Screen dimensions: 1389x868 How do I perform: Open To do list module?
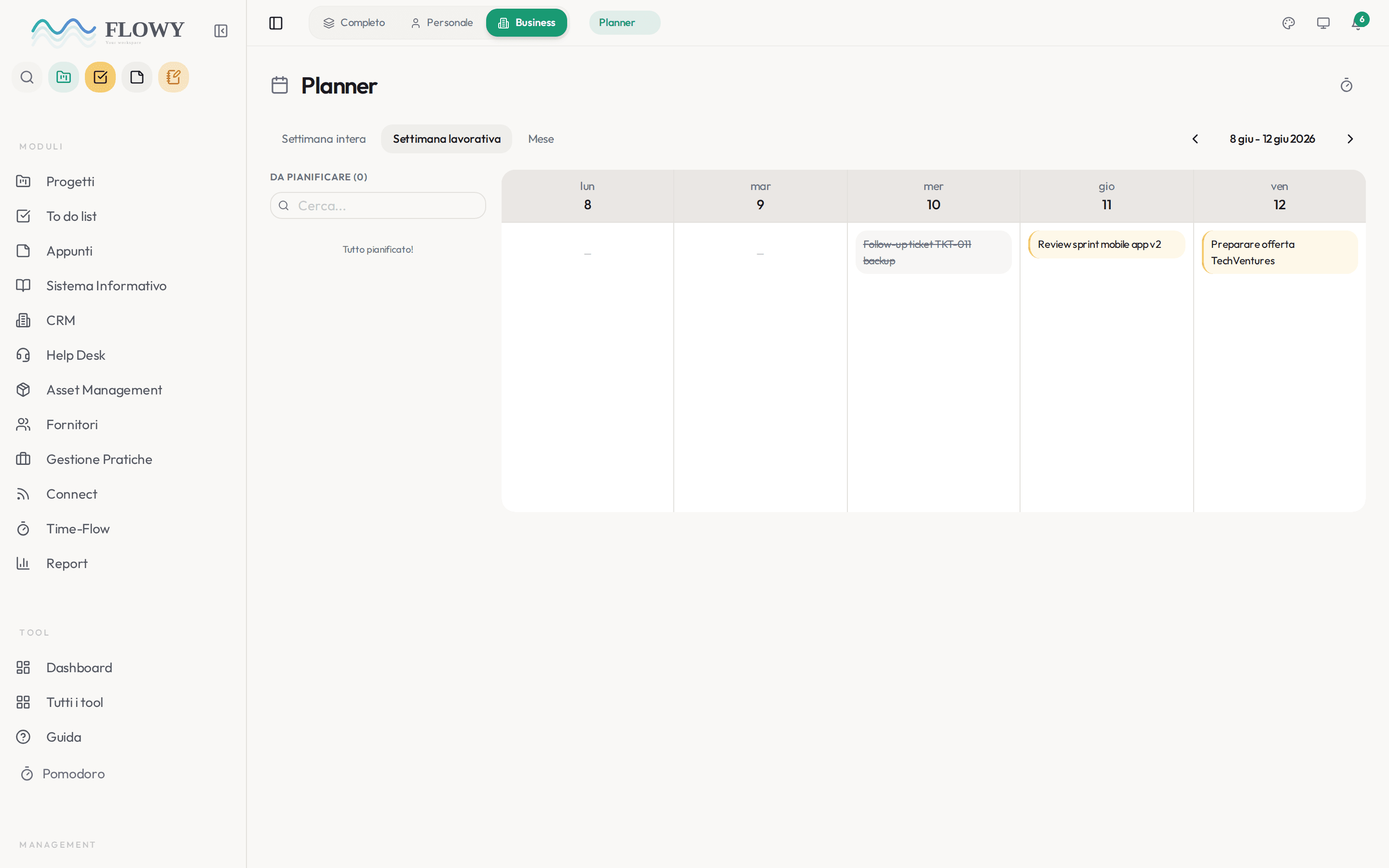click(123, 217)
